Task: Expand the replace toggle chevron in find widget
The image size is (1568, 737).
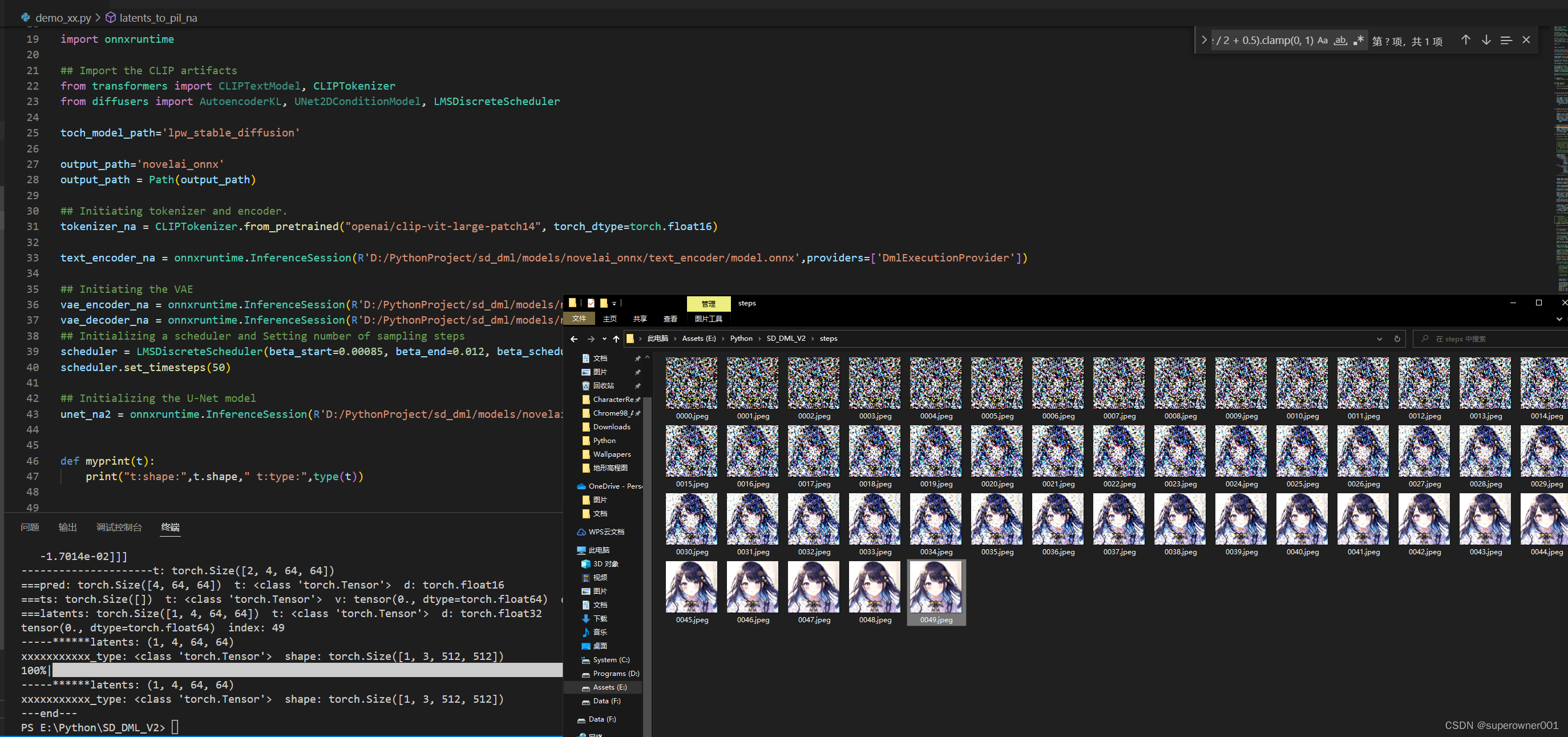Action: 1203,40
